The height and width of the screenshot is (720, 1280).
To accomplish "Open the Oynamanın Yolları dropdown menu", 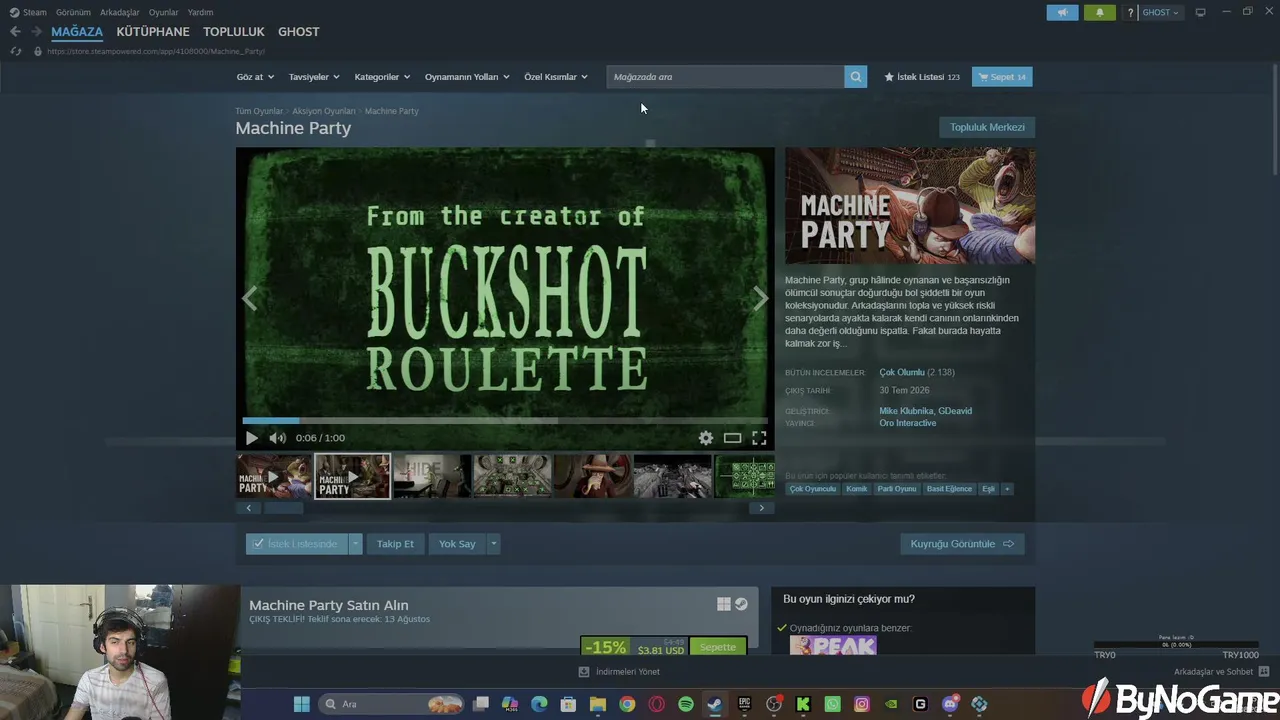I will (467, 77).
